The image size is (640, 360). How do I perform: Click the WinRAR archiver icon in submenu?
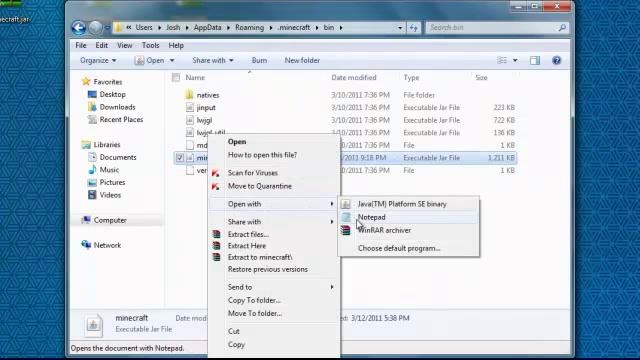click(346, 230)
